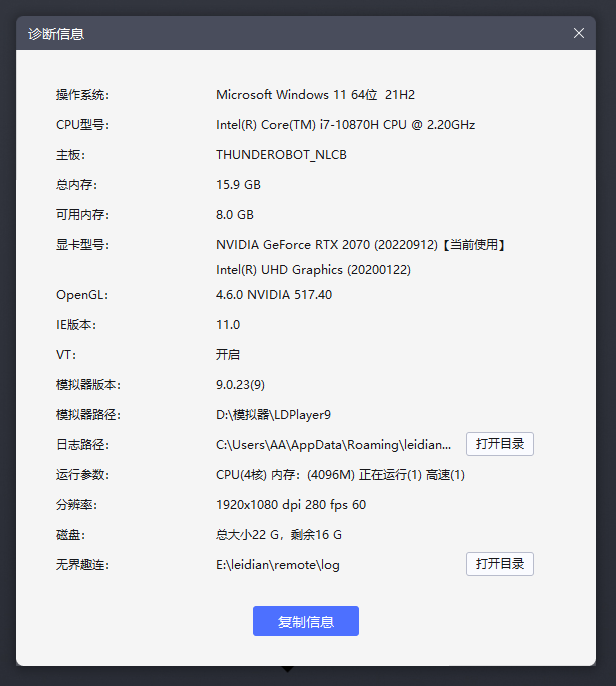Click the 开启 status next to VT
The height and width of the screenshot is (686, 616).
coord(228,355)
